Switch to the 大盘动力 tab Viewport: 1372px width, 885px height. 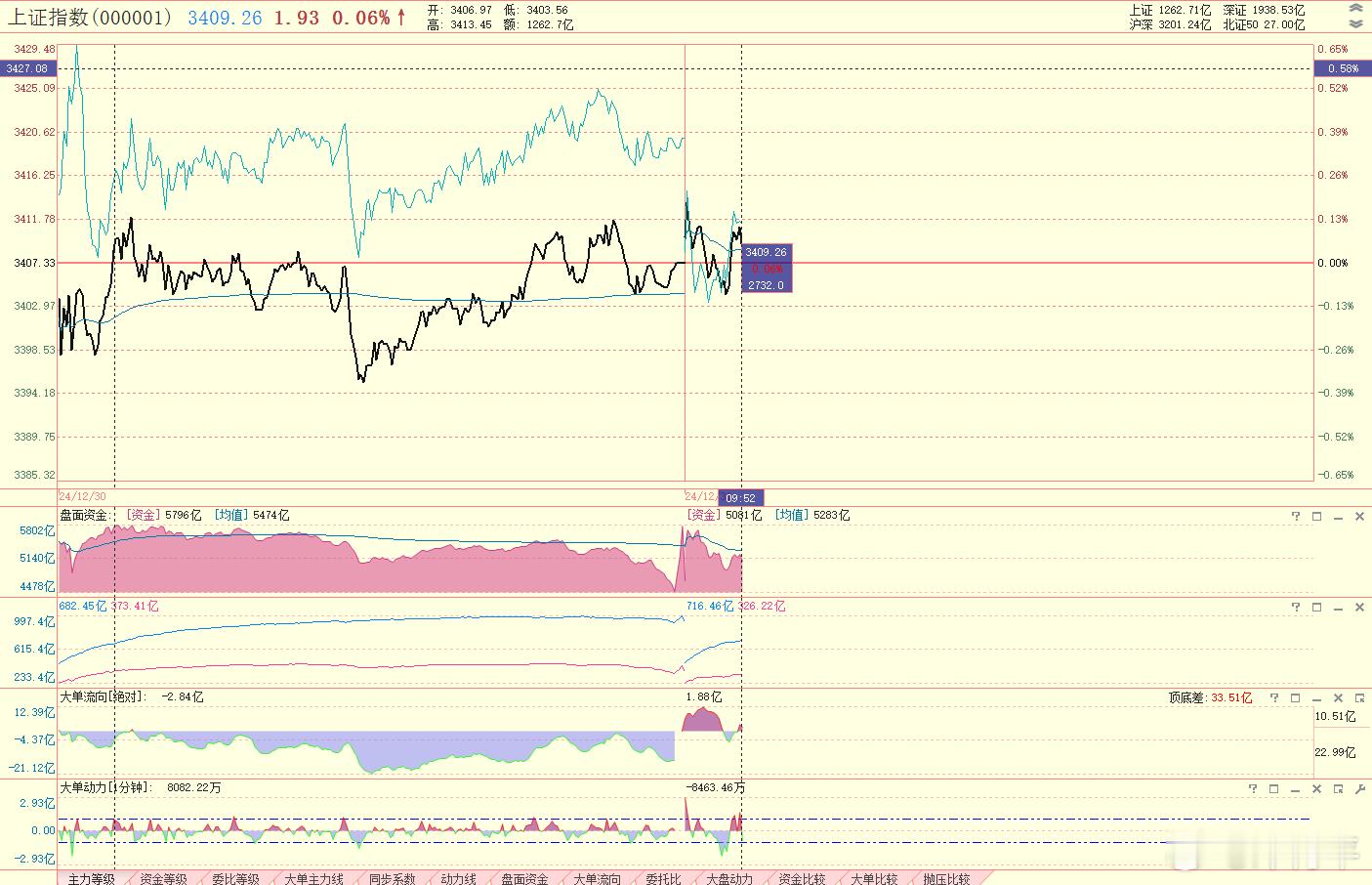click(729, 878)
